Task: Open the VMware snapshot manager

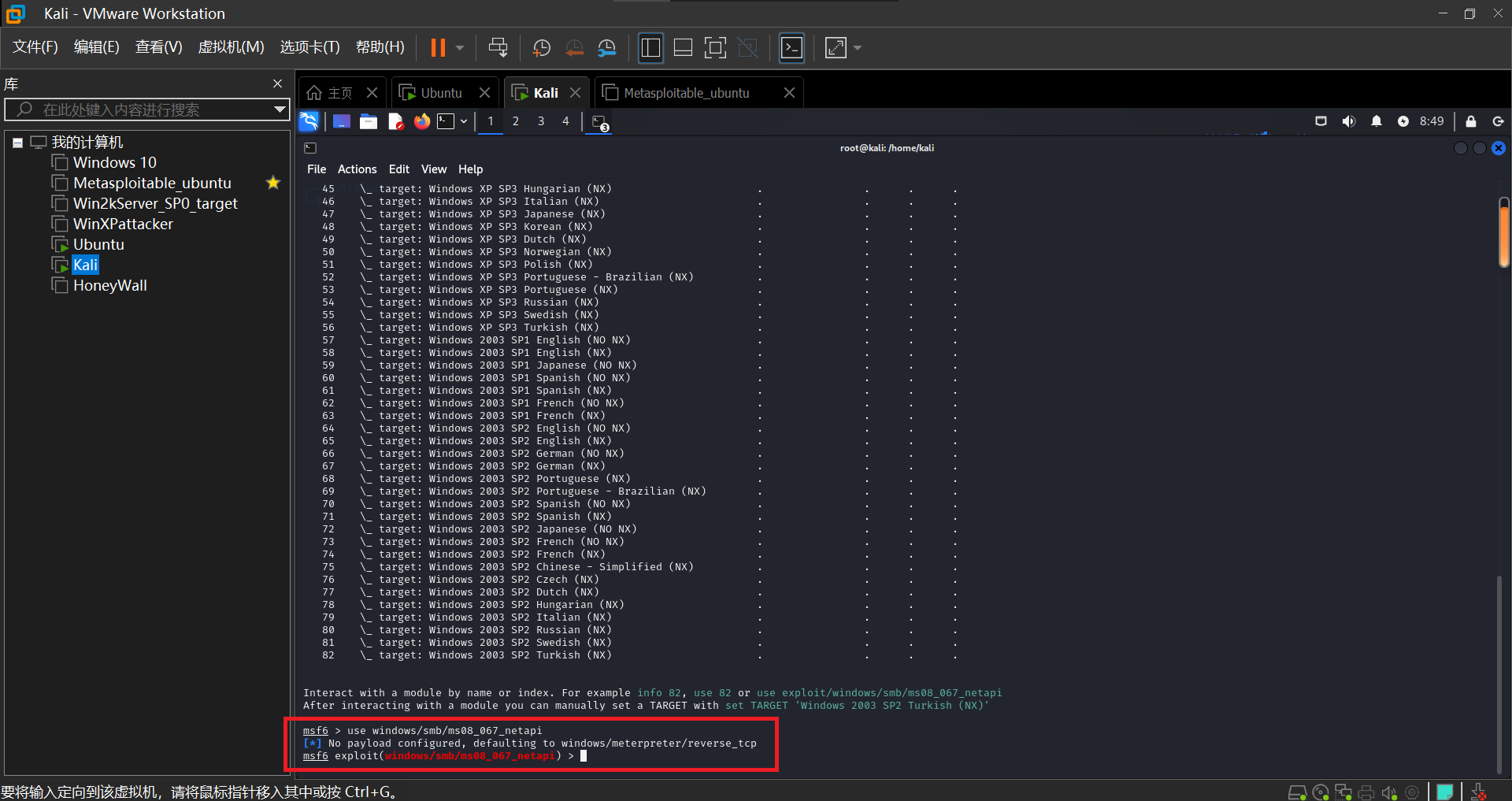Action: (x=607, y=48)
